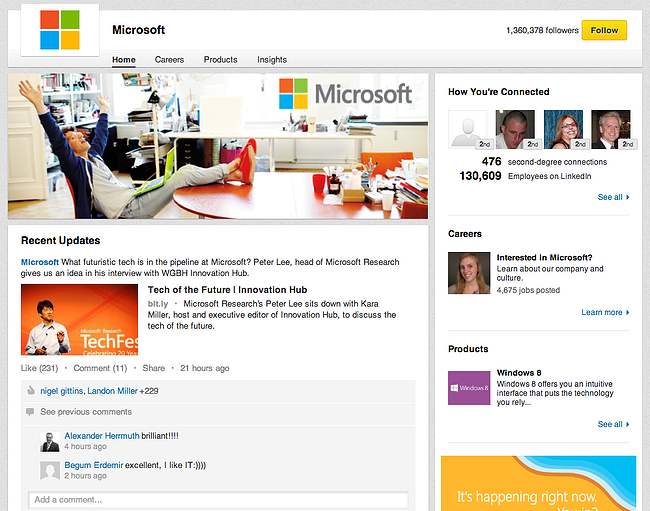Click 1,360,378 followers text
The height and width of the screenshot is (511, 650).
542,30
